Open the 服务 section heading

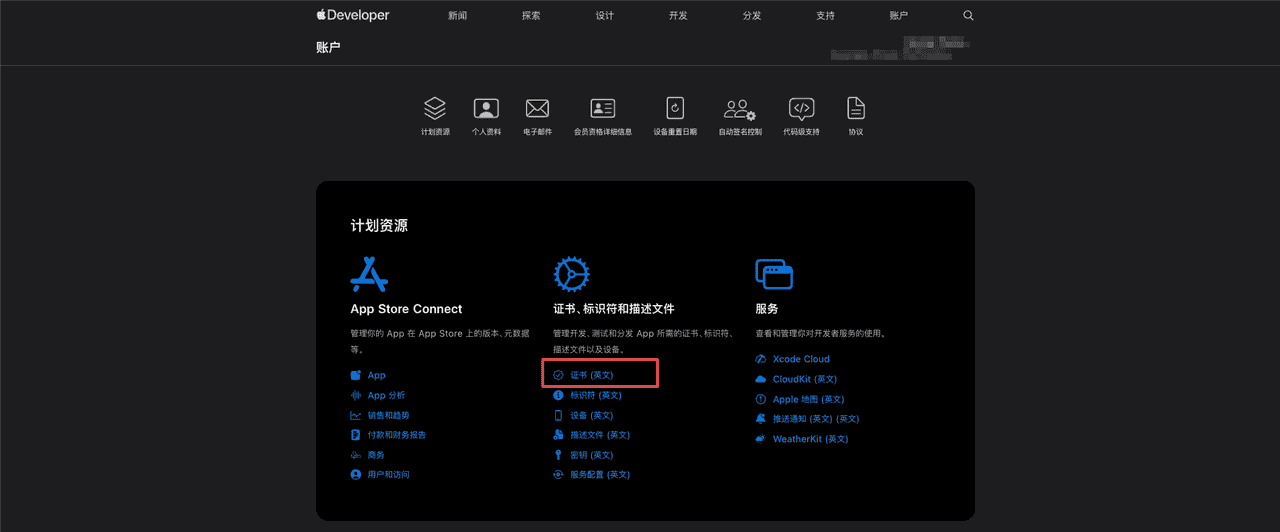point(767,309)
